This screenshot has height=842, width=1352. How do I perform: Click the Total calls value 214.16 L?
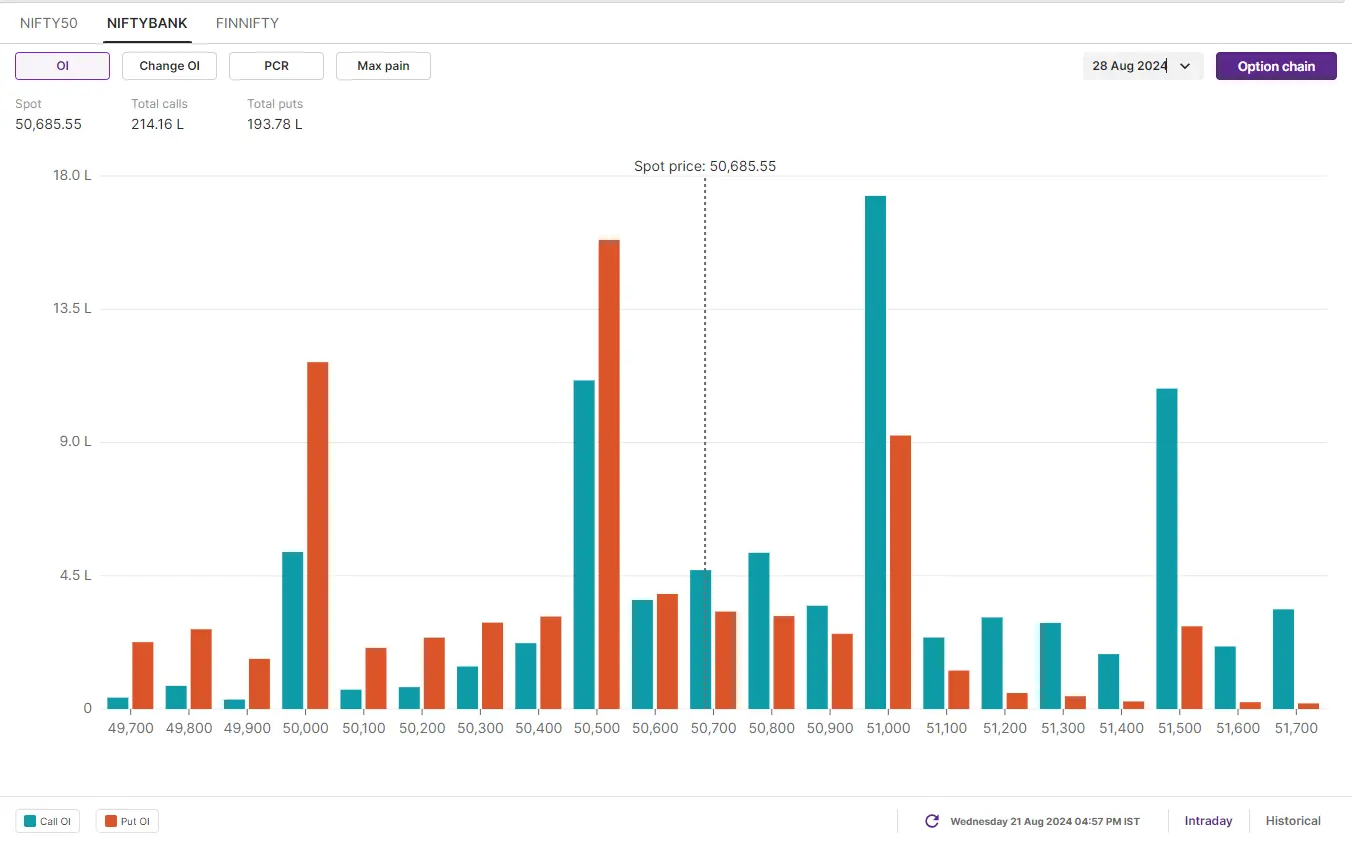coord(157,125)
